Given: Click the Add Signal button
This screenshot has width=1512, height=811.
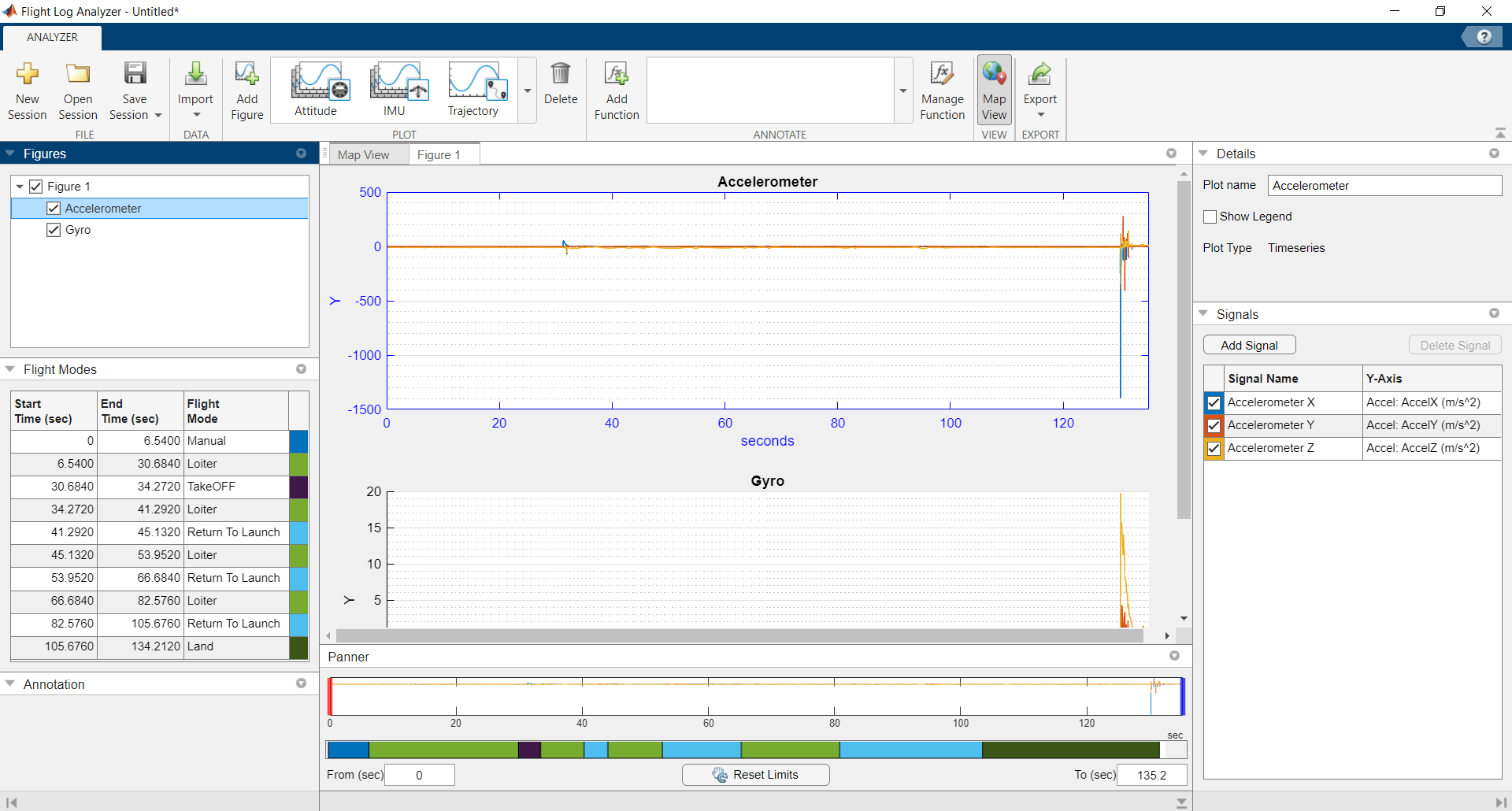Looking at the screenshot, I should tap(1249, 345).
